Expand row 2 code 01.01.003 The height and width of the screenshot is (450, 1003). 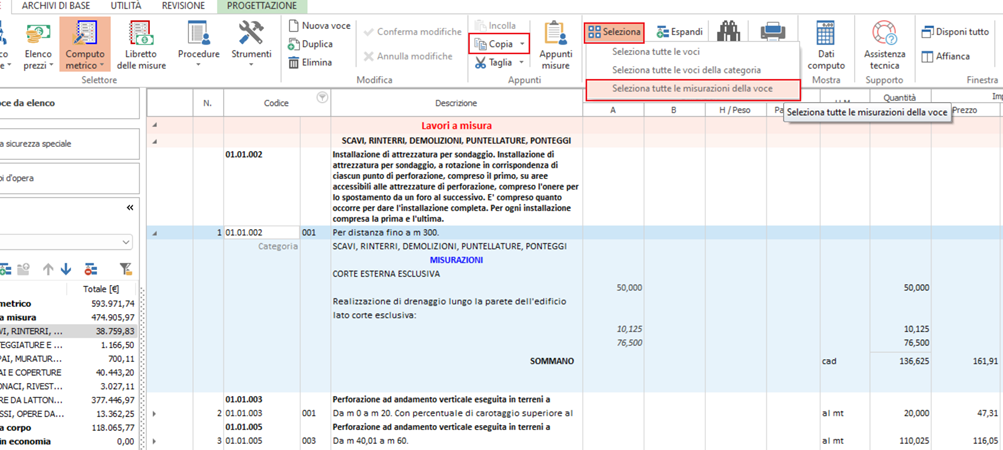(154, 414)
